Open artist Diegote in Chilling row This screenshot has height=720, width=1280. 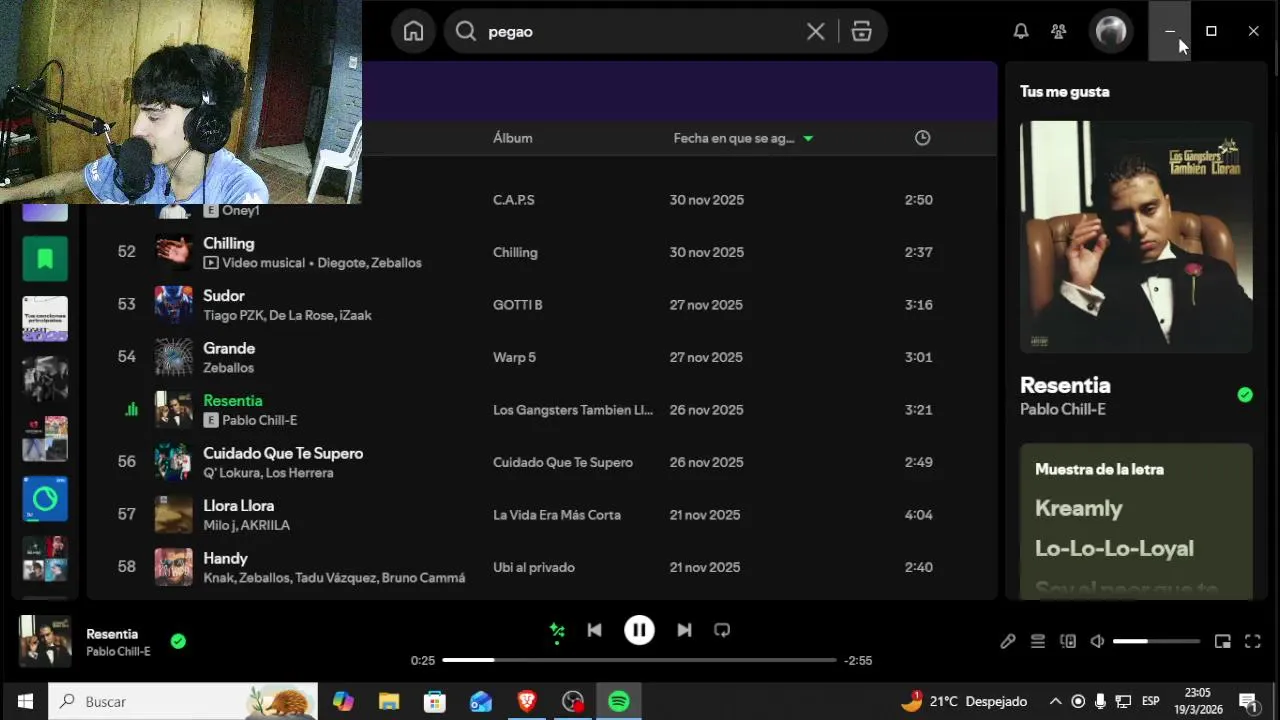(341, 263)
